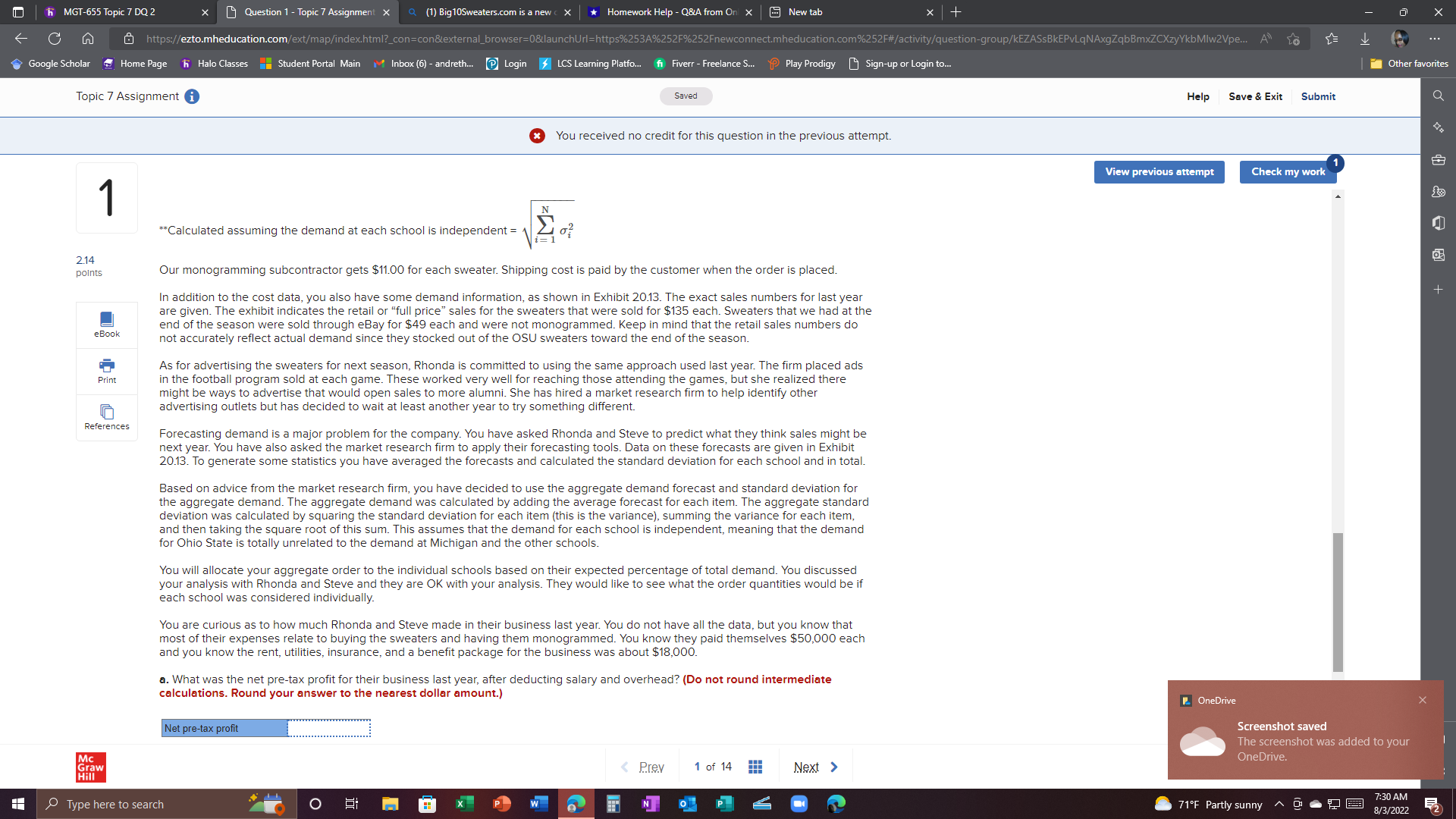Click the assignment info icon
This screenshot has height=819, width=1456.
(x=192, y=96)
